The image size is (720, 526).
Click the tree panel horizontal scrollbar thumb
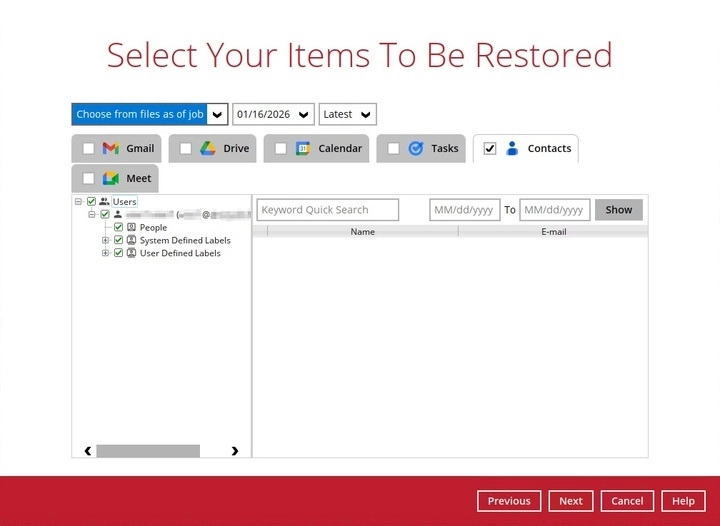(x=147, y=451)
